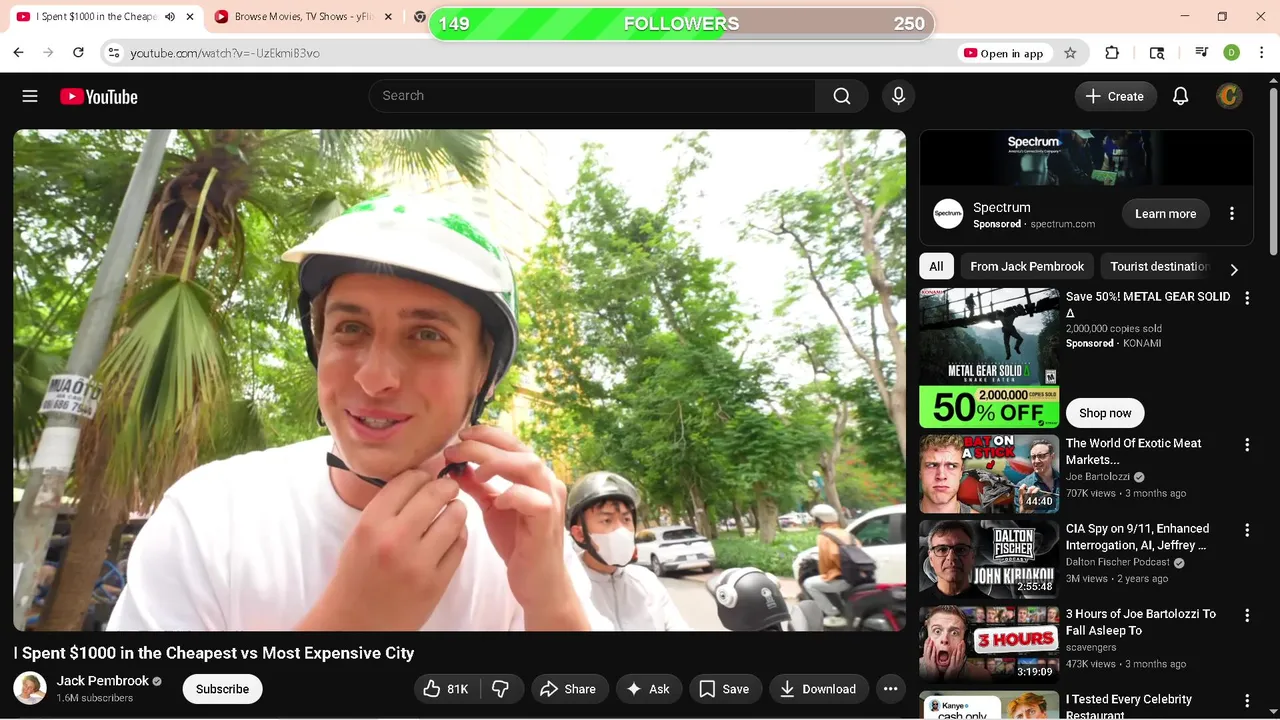
Task: Click the Ask button
Action: coord(648,689)
